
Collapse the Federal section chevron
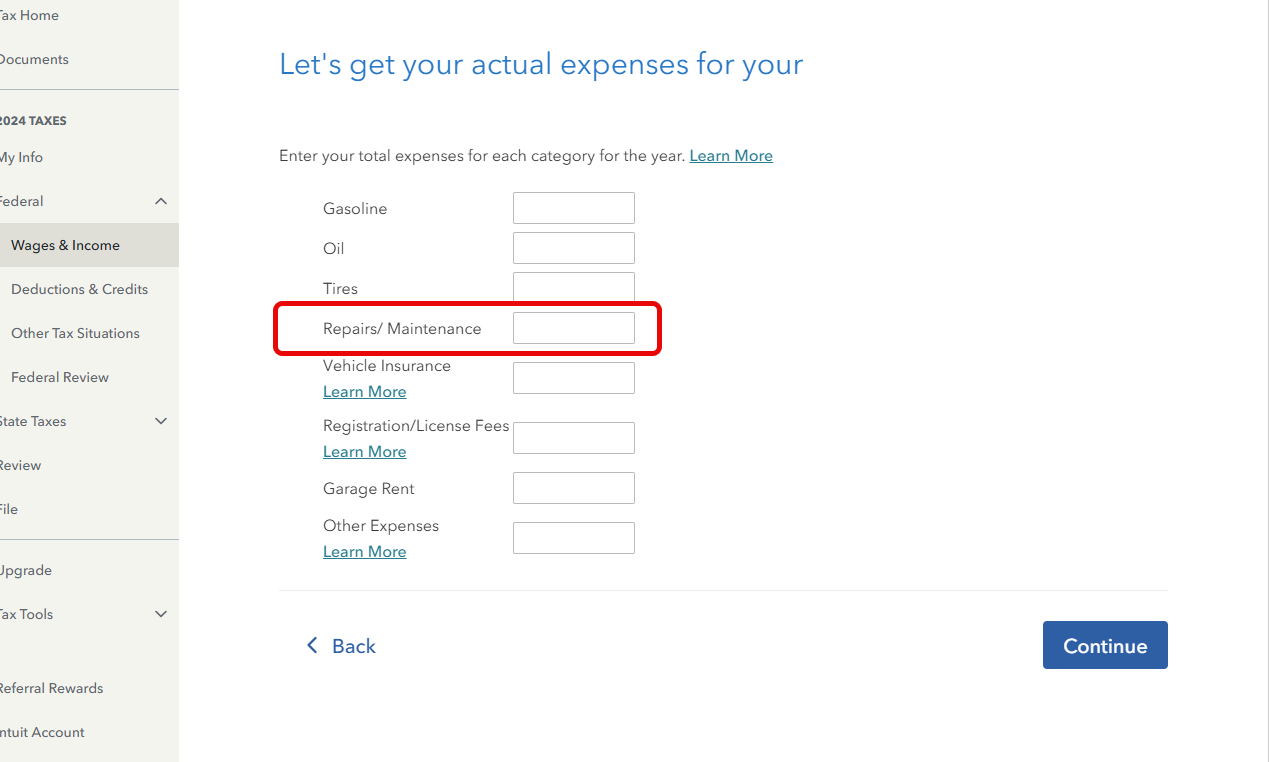coord(161,201)
